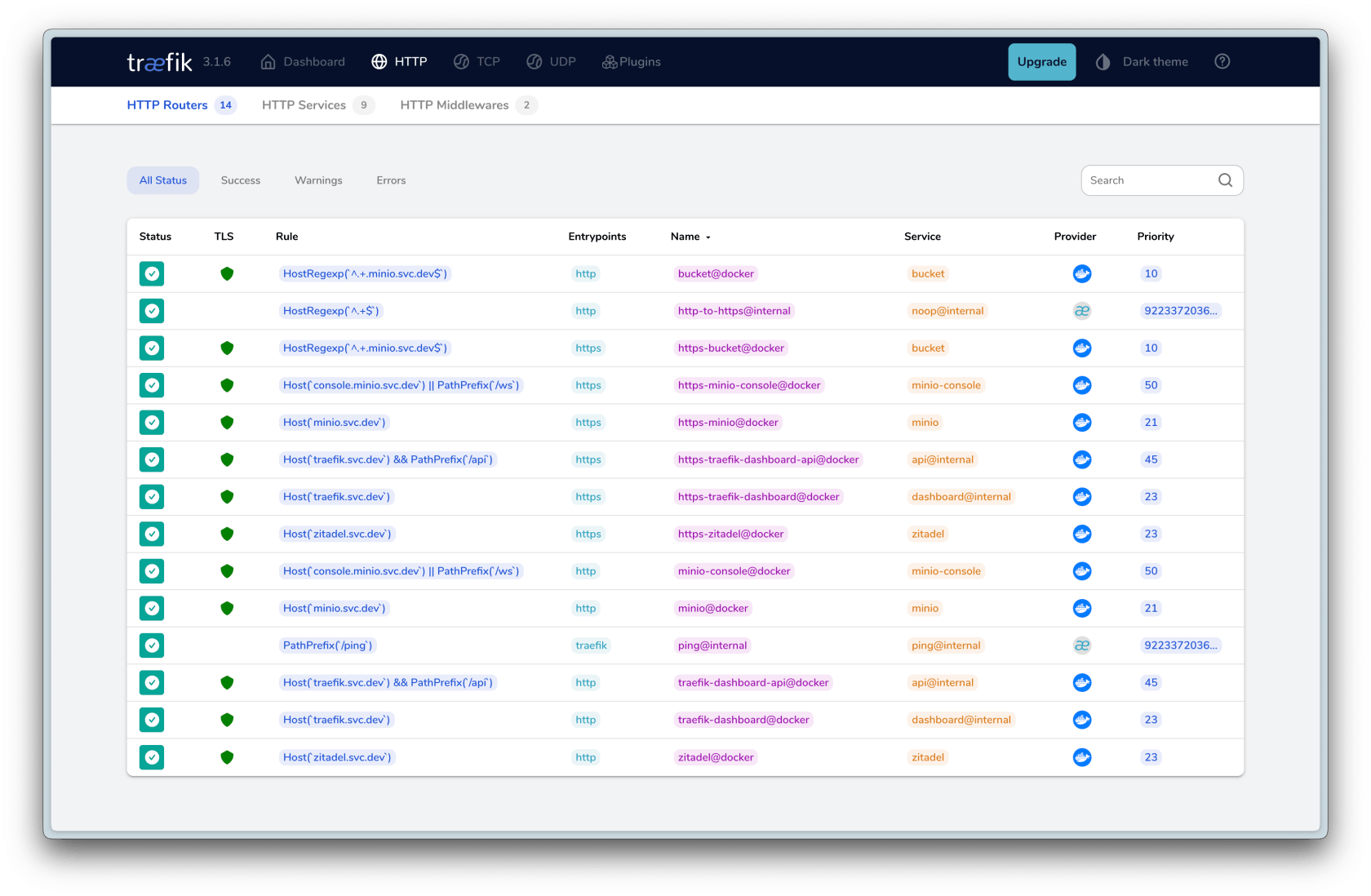Open the TCP section in navbar
This screenshot has width=1371, height=896.
477,62
